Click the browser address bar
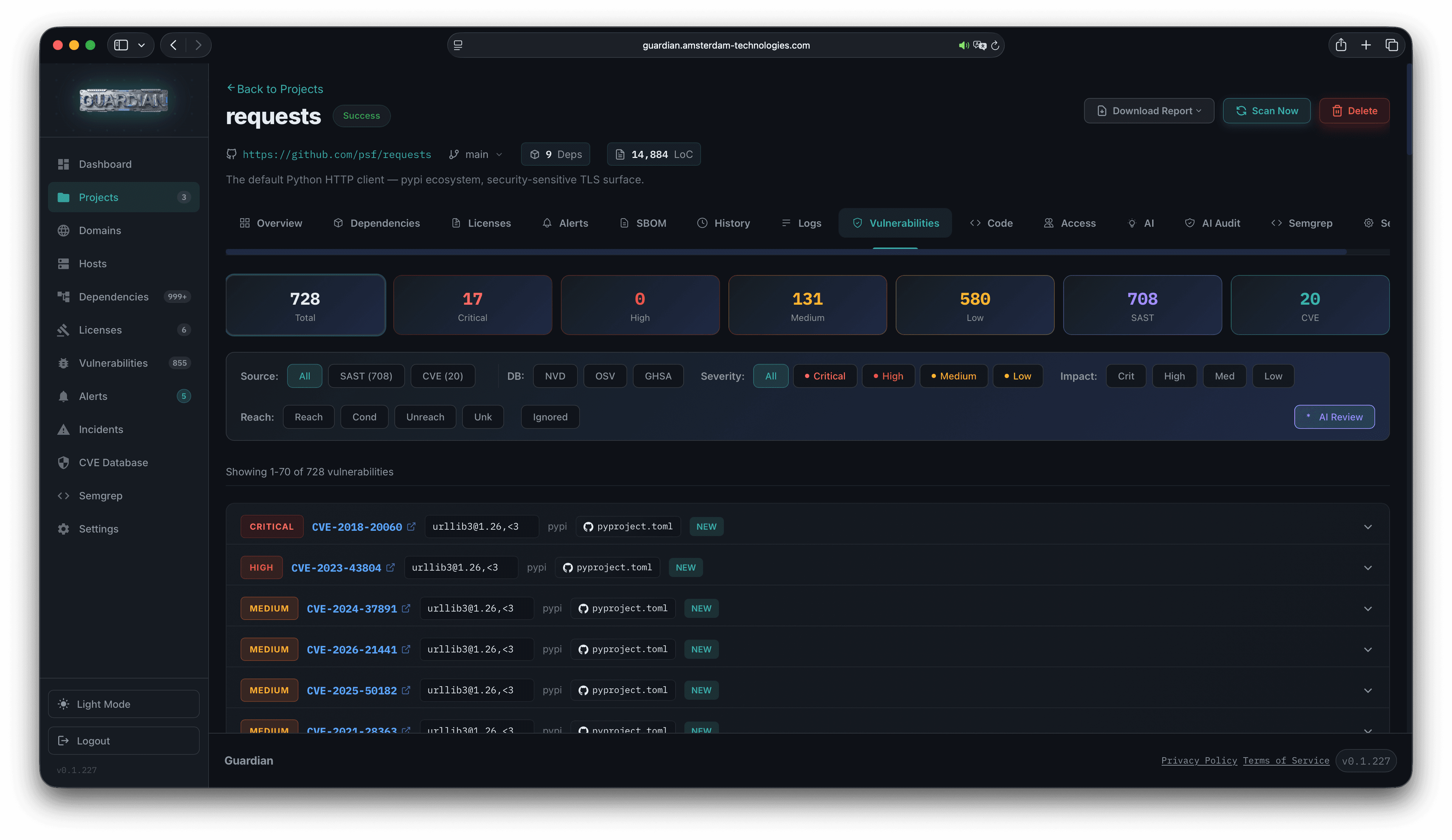The width and height of the screenshot is (1452, 840). click(x=725, y=45)
